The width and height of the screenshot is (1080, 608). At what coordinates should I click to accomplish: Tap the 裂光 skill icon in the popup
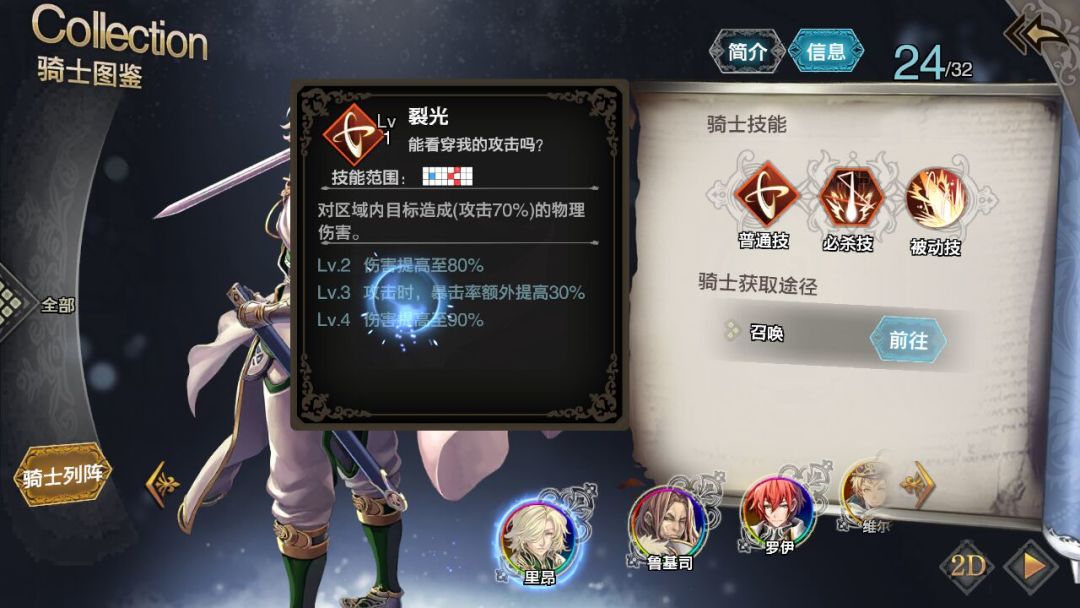point(354,134)
